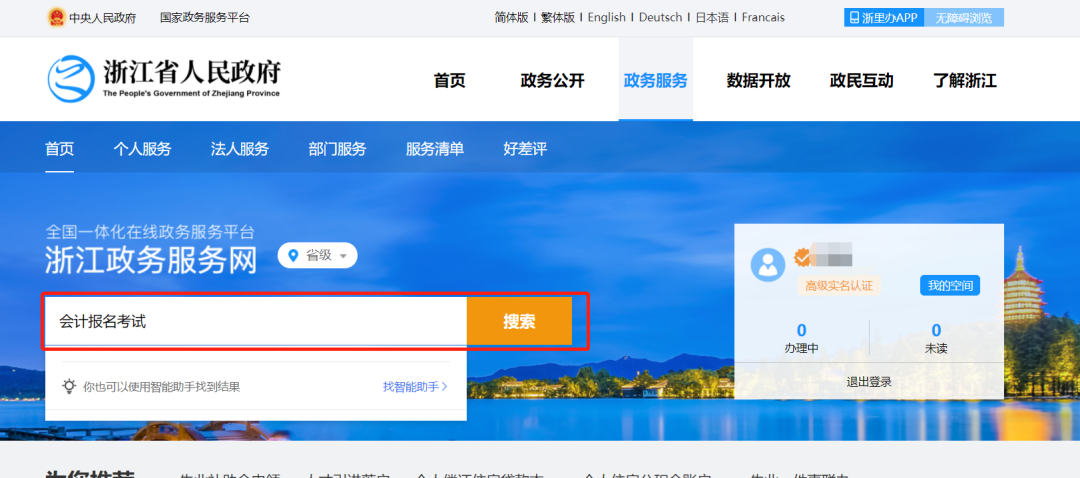
Task: Click the orange 搜索 button
Action: click(519, 321)
